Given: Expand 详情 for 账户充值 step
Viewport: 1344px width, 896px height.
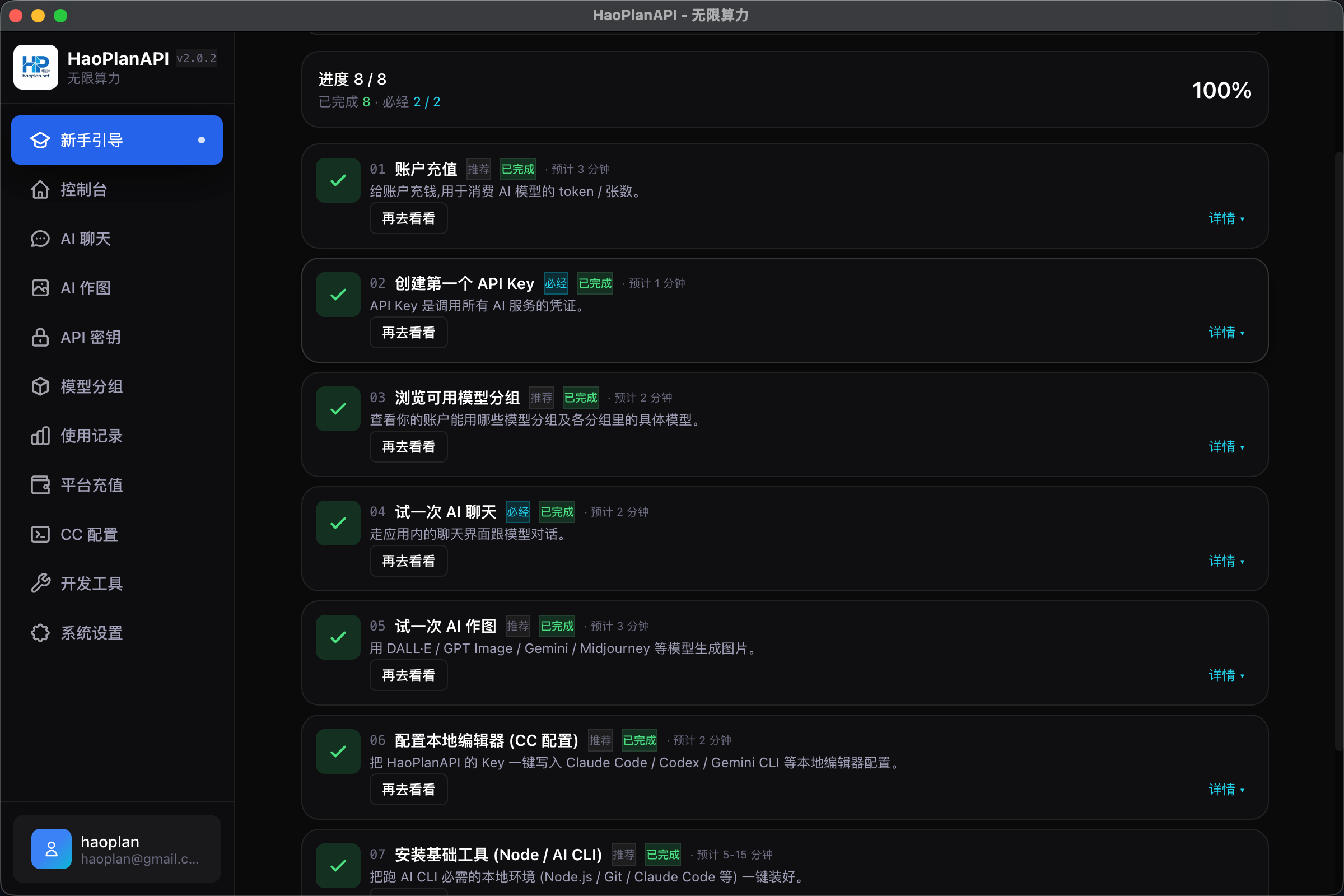Looking at the screenshot, I should pyautogui.click(x=1226, y=218).
